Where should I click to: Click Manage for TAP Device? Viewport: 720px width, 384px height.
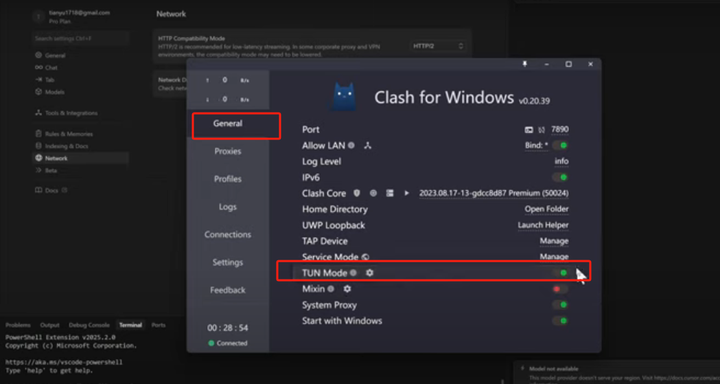click(x=554, y=241)
